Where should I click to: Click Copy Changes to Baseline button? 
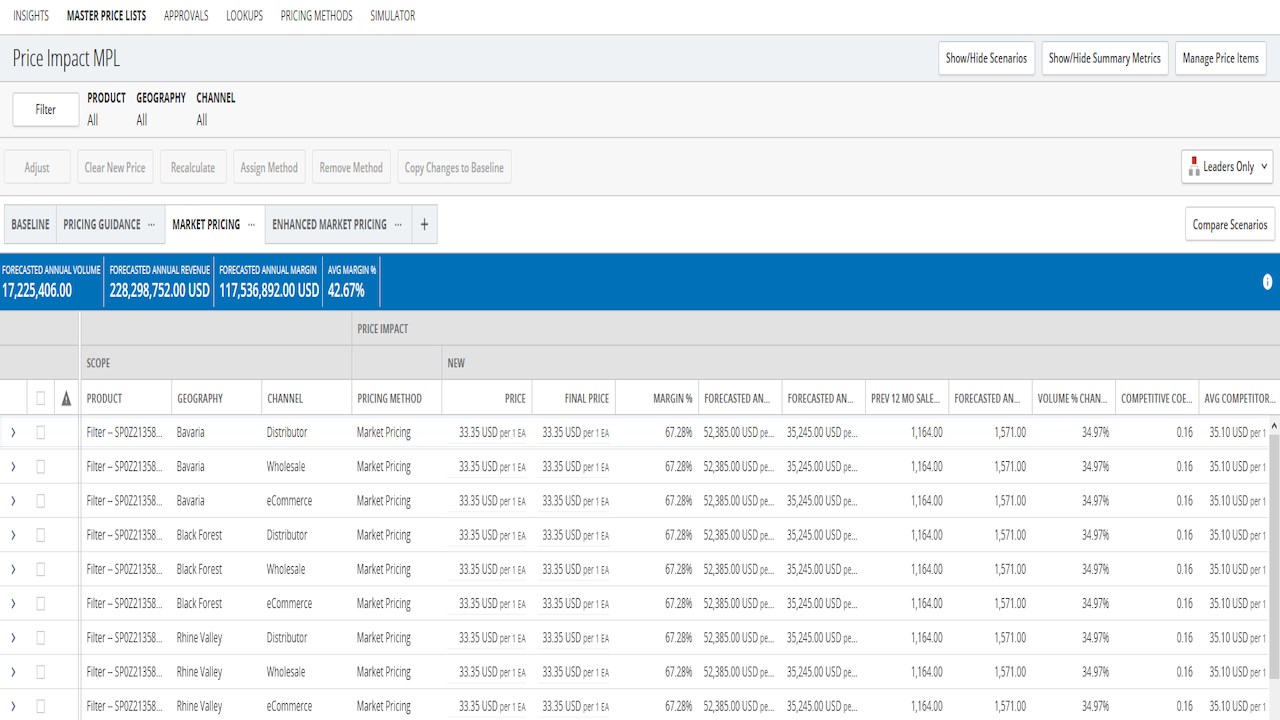(x=454, y=168)
